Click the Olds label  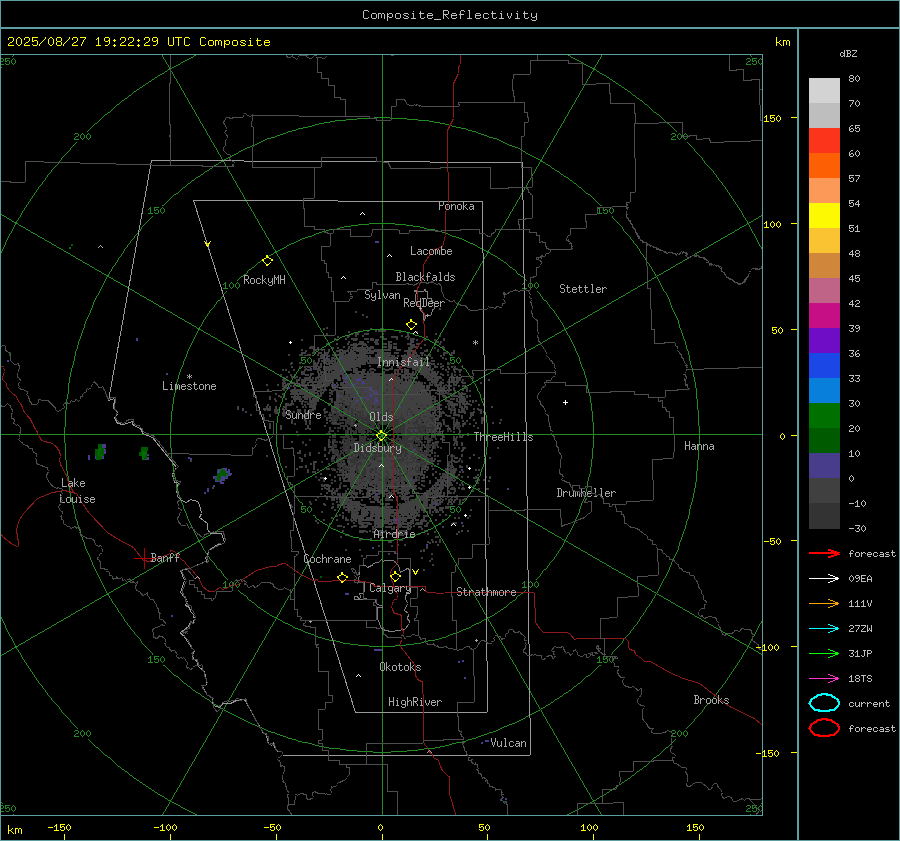coord(381,417)
